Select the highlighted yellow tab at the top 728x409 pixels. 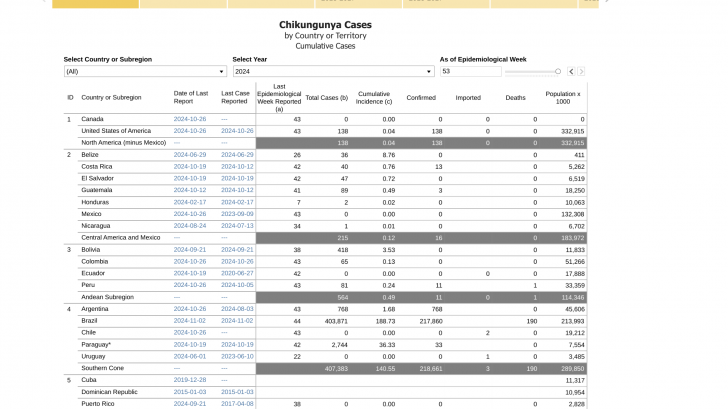[x=95, y=3]
